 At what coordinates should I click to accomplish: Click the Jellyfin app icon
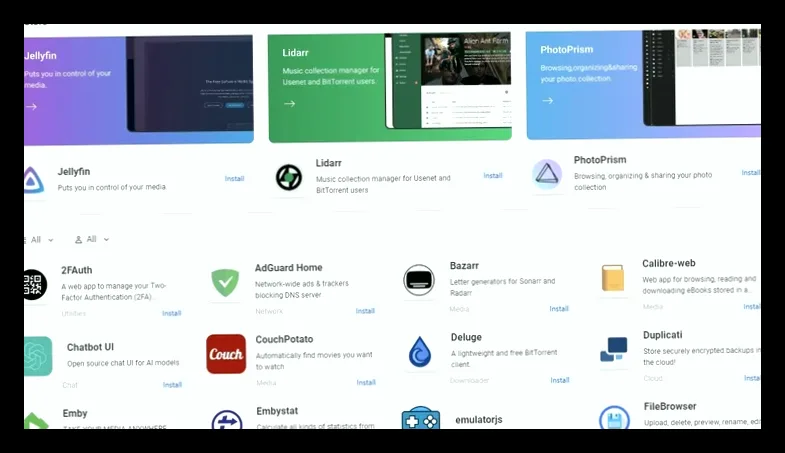[x=34, y=180]
